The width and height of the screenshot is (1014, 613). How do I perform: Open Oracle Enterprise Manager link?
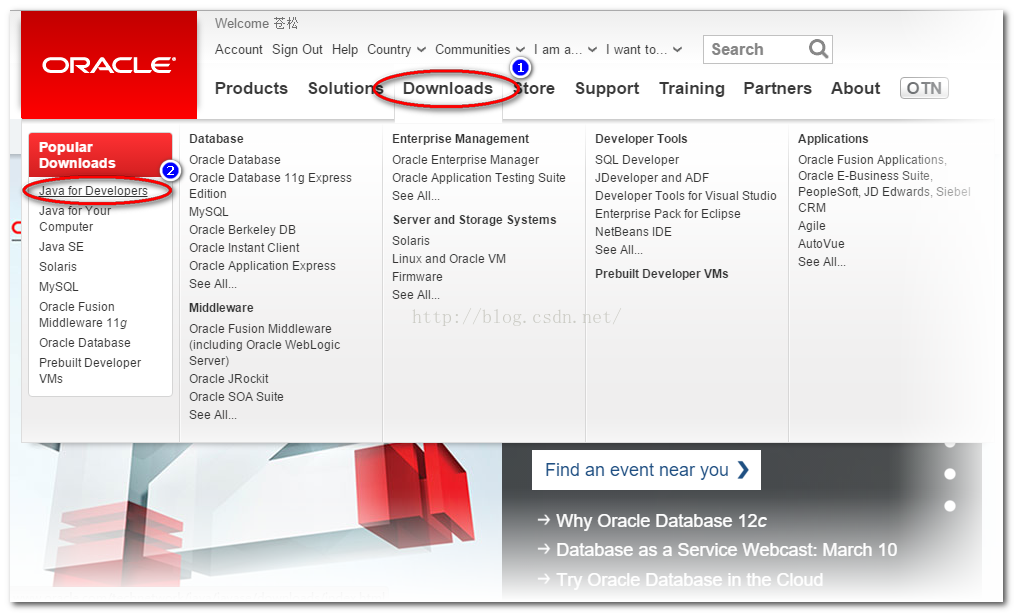[466, 160]
